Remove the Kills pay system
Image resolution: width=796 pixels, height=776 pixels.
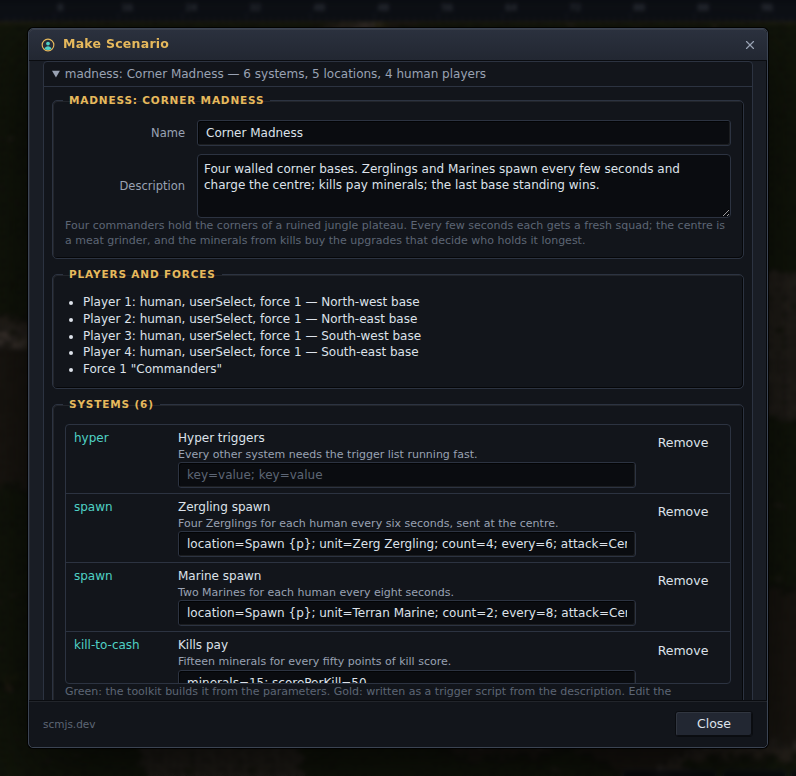pyautogui.click(x=682, y=651)
